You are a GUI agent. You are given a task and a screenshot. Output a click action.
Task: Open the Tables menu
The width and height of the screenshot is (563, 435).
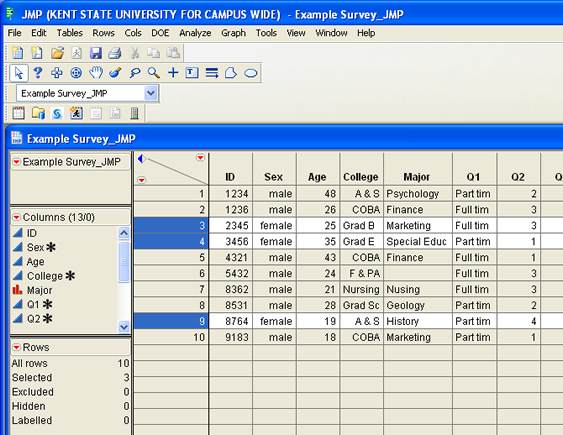point(70,33)
